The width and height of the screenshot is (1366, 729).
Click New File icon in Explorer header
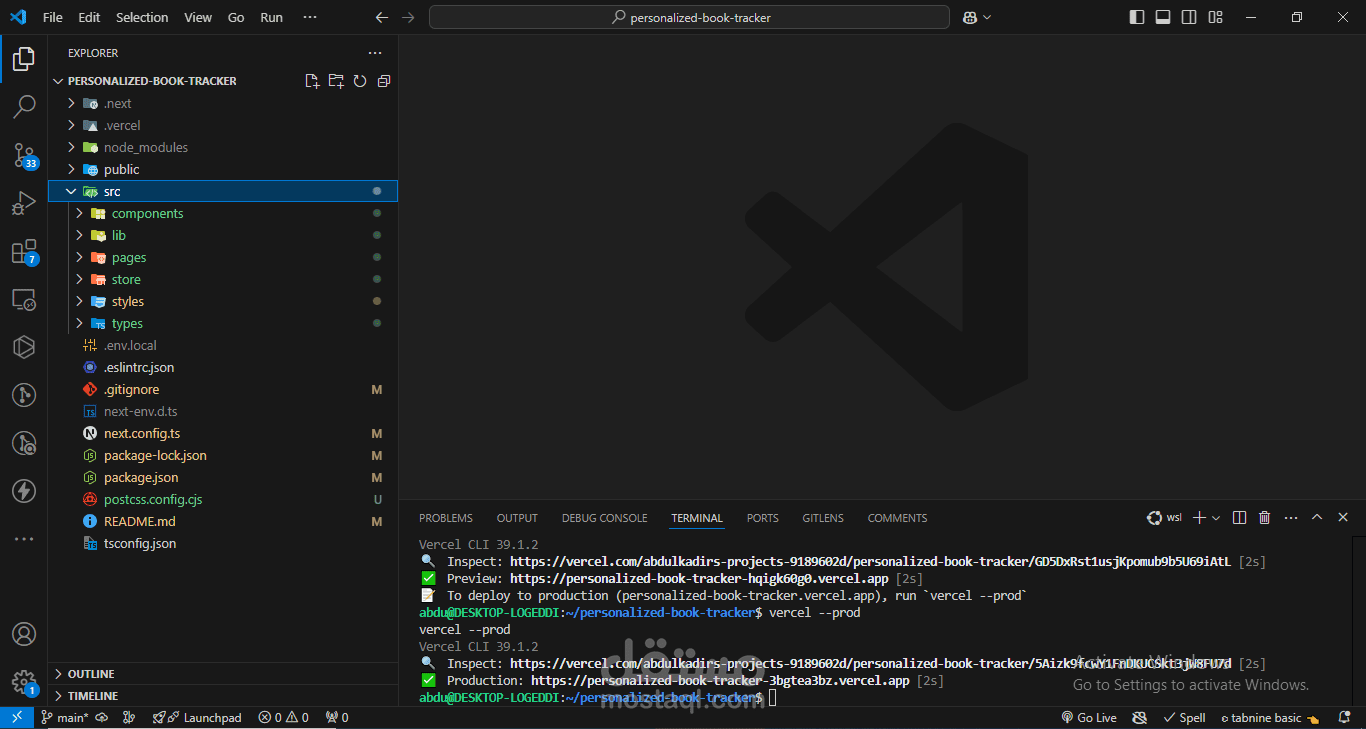(312, 81)
